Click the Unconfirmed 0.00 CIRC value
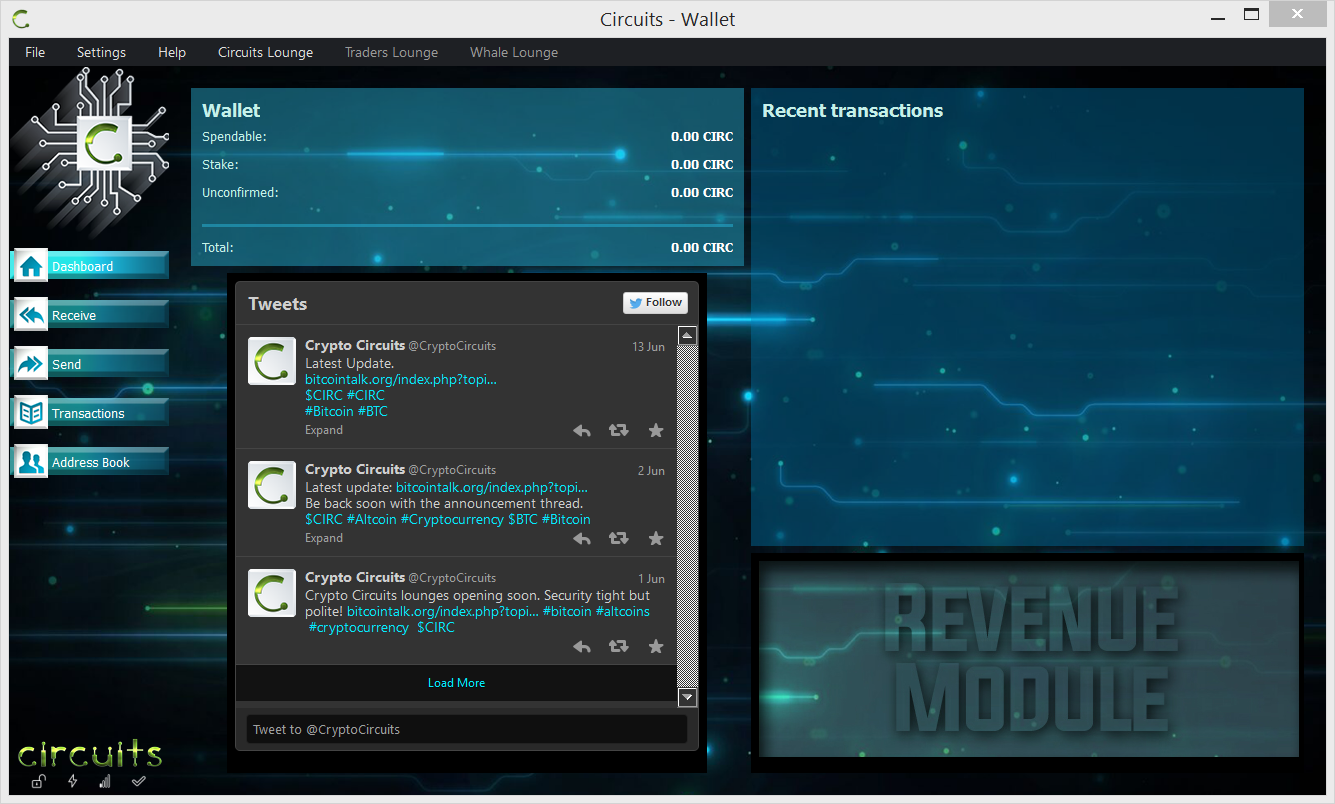This screenshot has width=1335, height=804. pyautogui.click(x=702, y=193)
